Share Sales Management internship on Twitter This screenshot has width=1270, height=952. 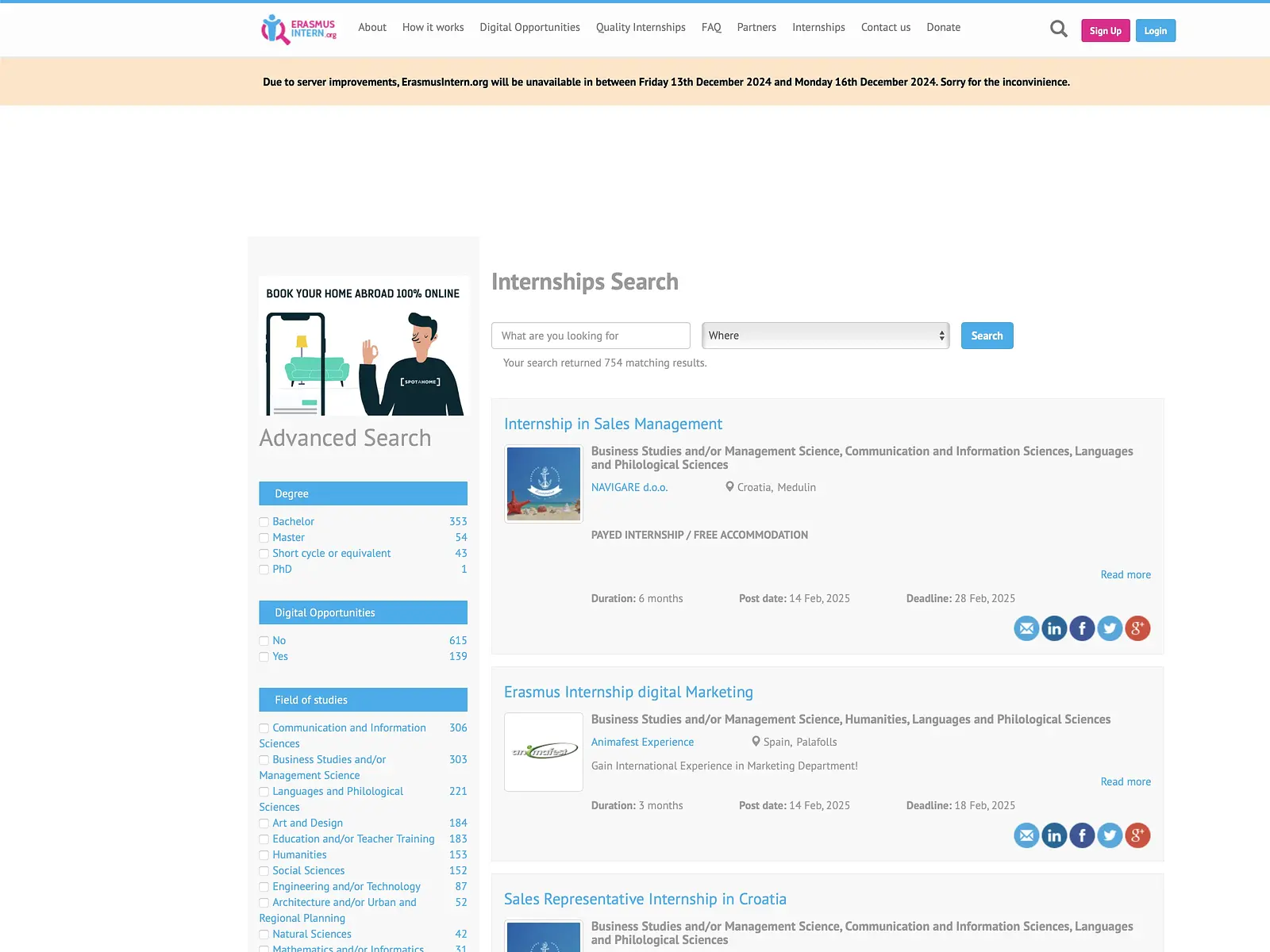click(1110, 628)
